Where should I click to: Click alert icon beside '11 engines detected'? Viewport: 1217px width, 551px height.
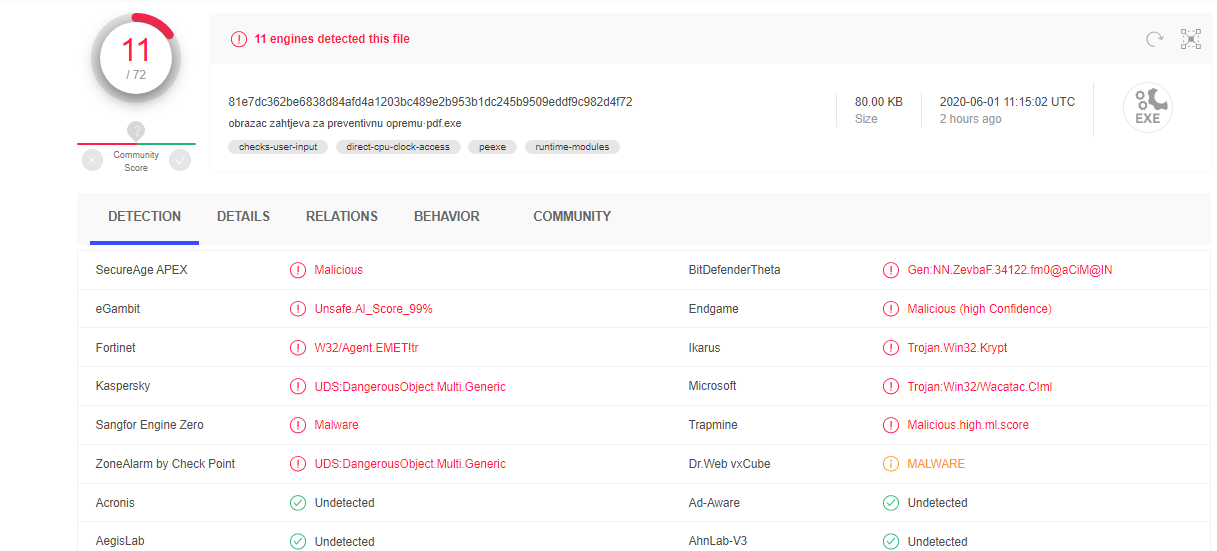pos(238,39)
